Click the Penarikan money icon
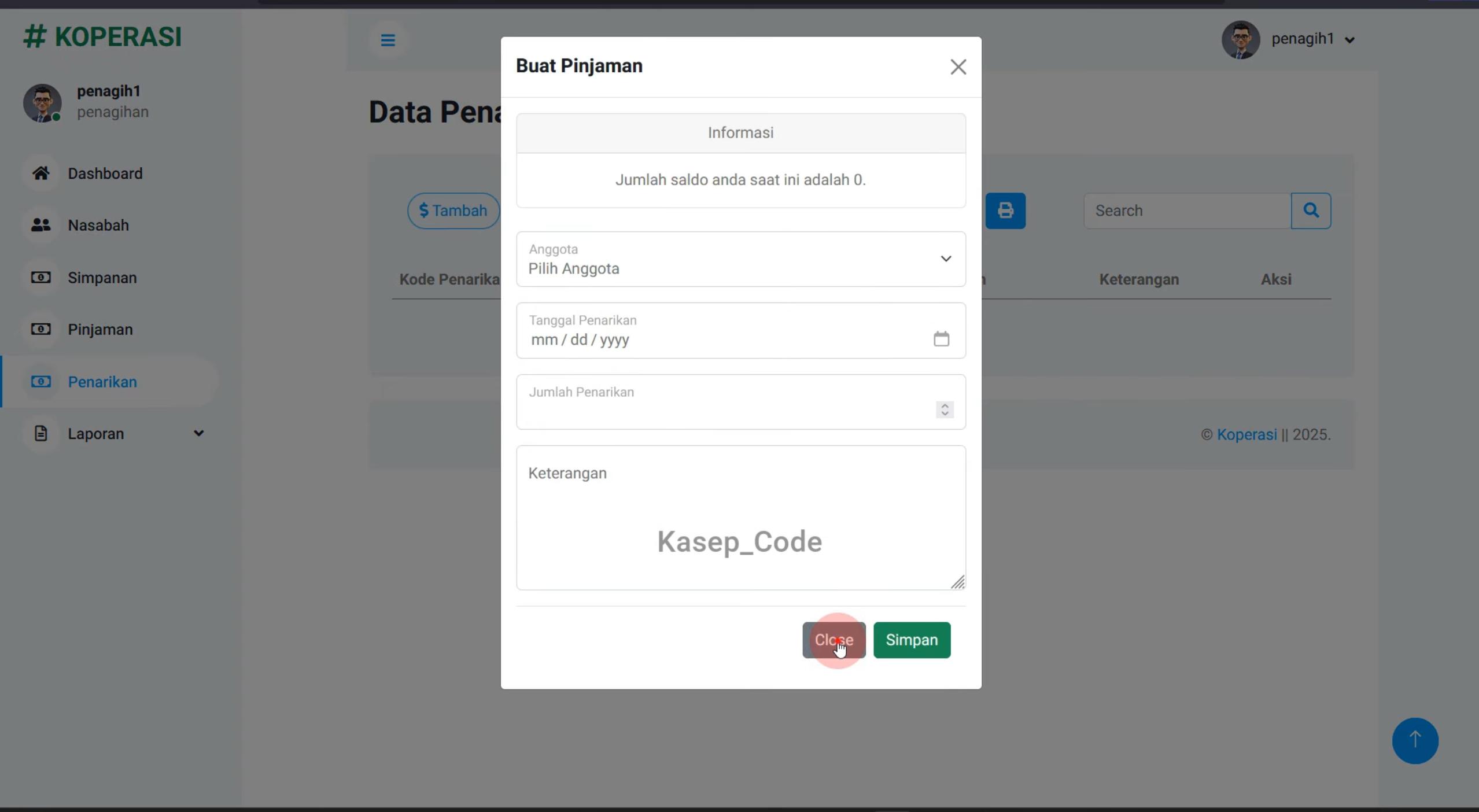 pos(40,382)
